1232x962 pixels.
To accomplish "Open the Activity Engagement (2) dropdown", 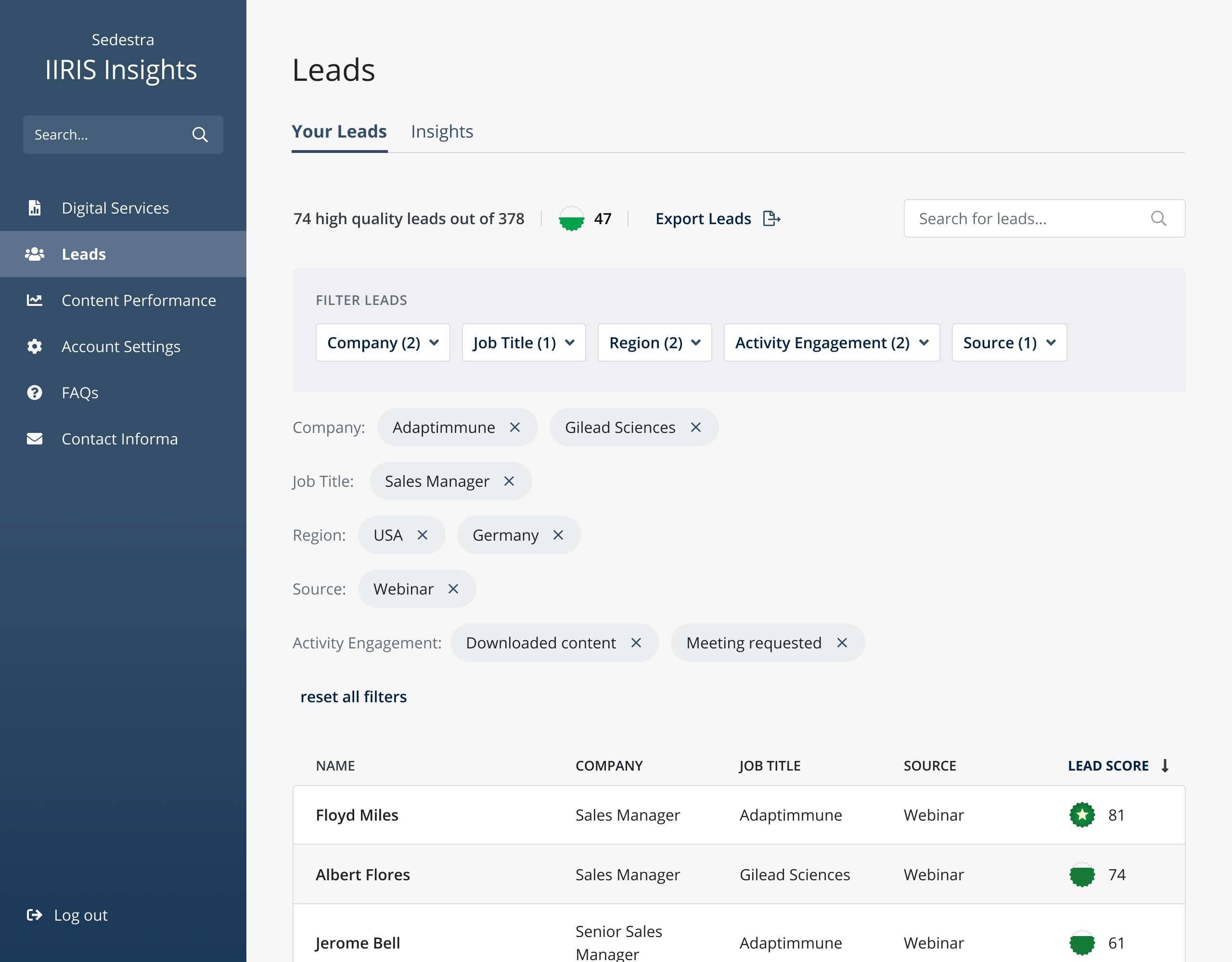I will point(832,342).
